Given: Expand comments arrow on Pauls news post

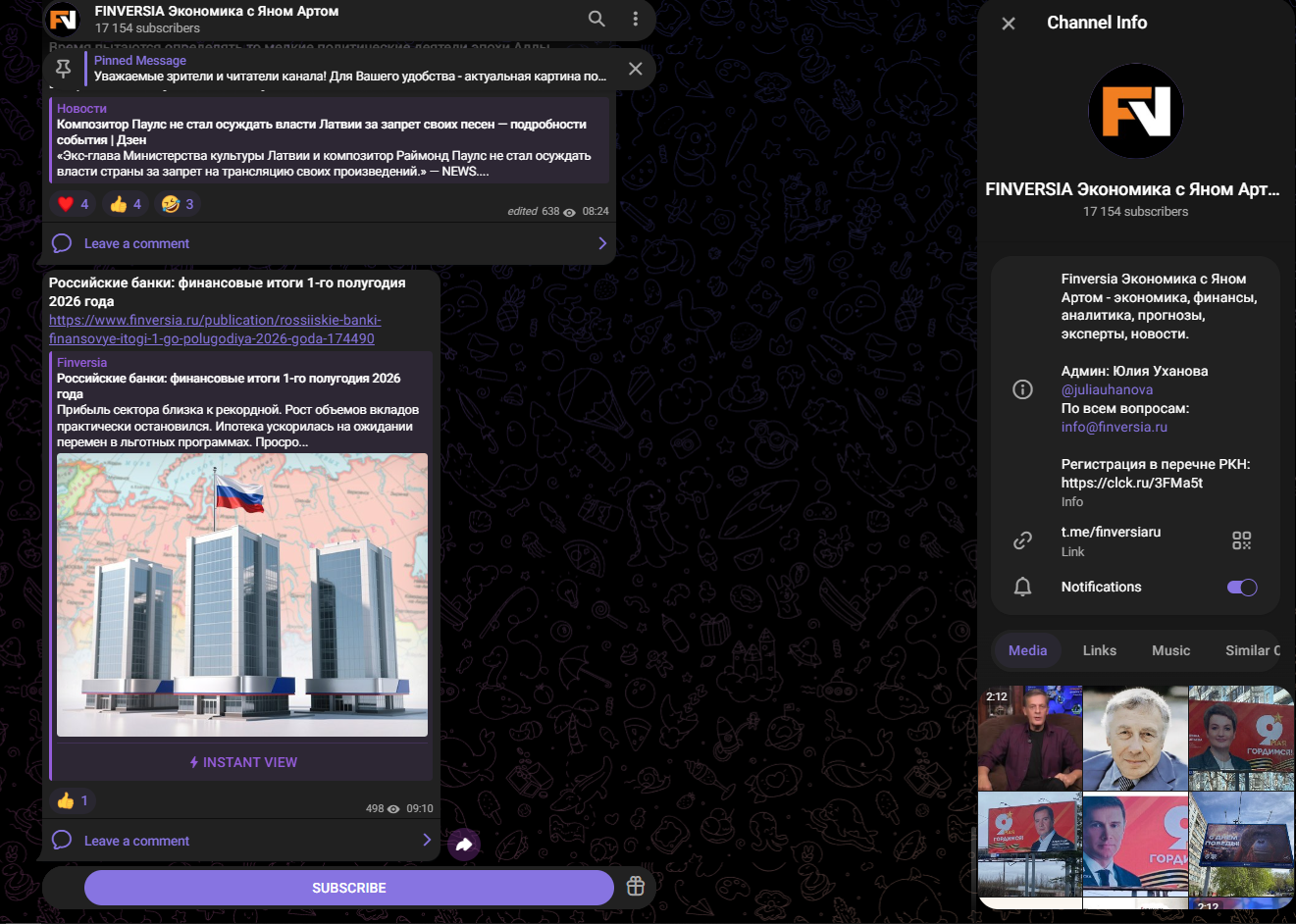Looking at the screenshot, I should pyautogui.click(x=602, y=243).
